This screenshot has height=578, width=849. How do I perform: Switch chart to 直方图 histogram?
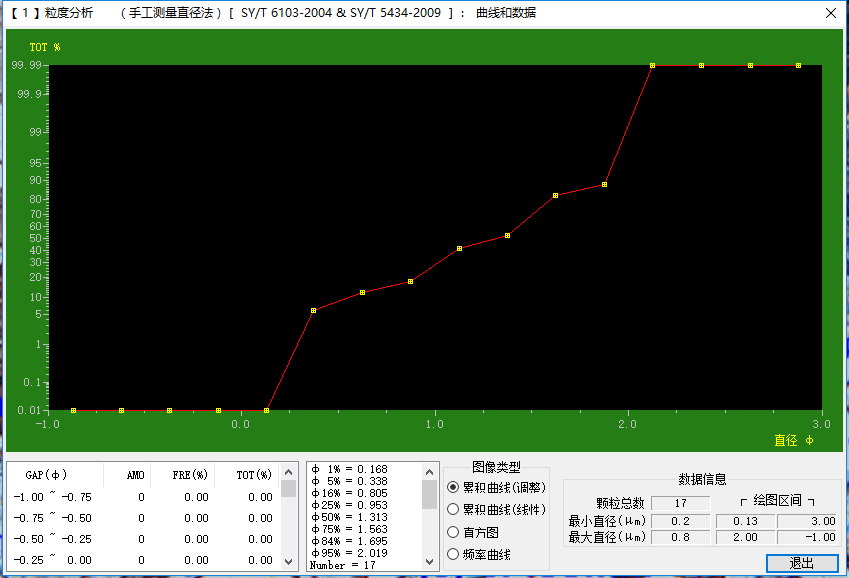pyautogui.click(x=455, y=532)
